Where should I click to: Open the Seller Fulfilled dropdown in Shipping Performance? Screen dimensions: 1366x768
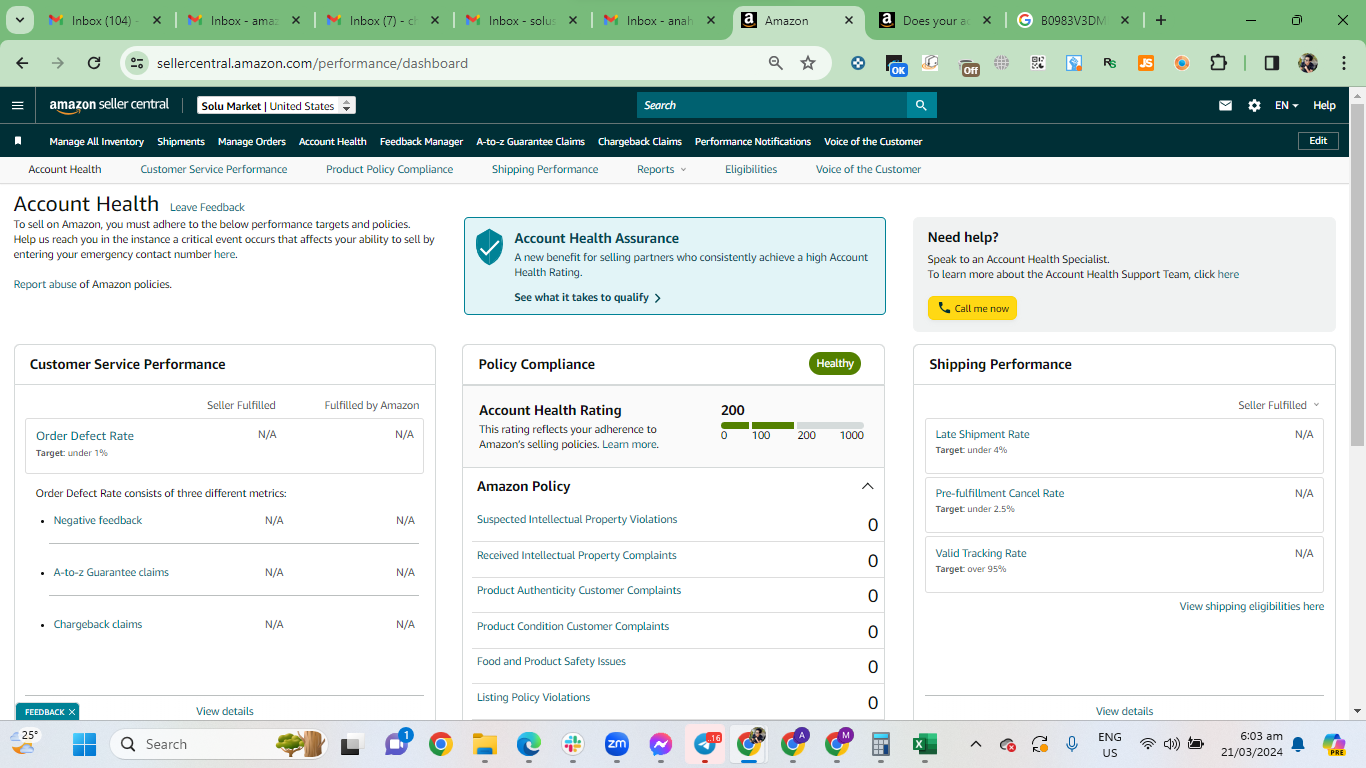(x=1278, y=405)
